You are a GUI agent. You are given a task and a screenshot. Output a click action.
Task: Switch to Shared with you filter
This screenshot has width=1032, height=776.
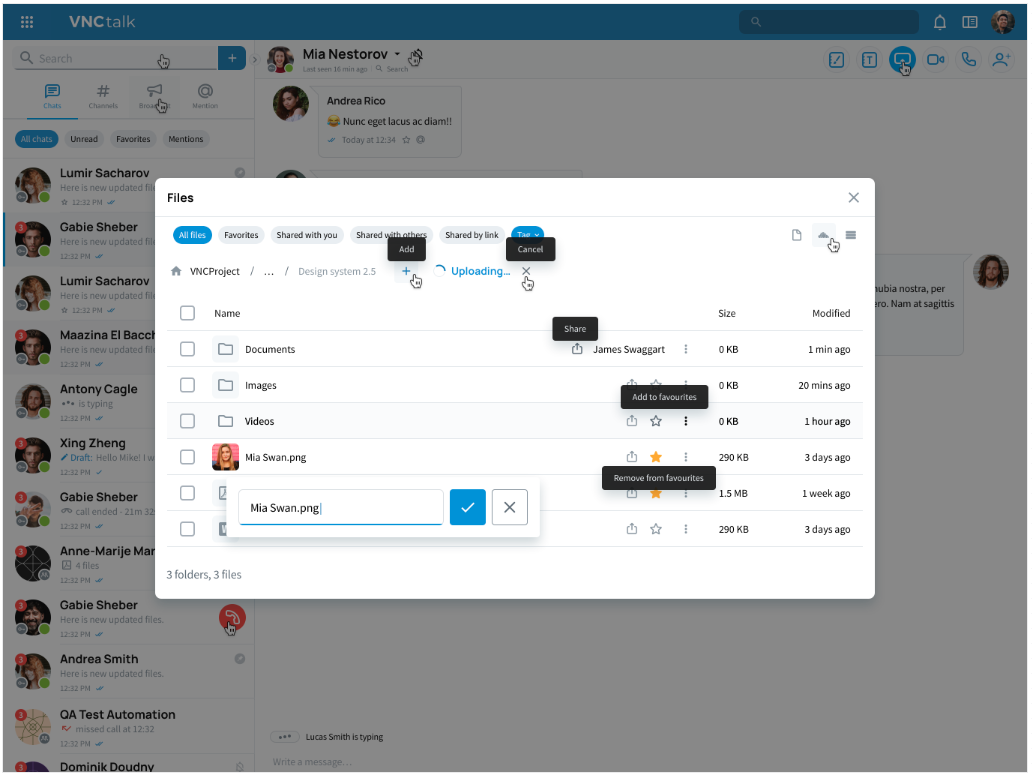[x=307, y=235]
